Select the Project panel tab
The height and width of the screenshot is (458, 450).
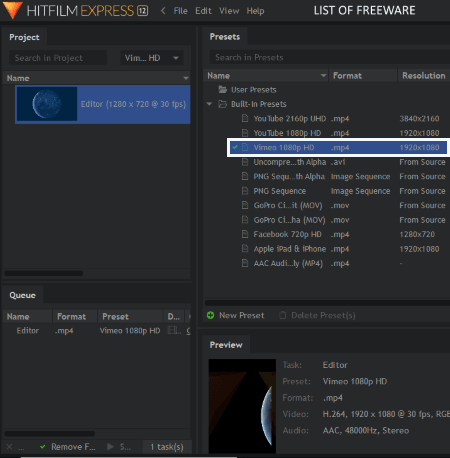24,37
